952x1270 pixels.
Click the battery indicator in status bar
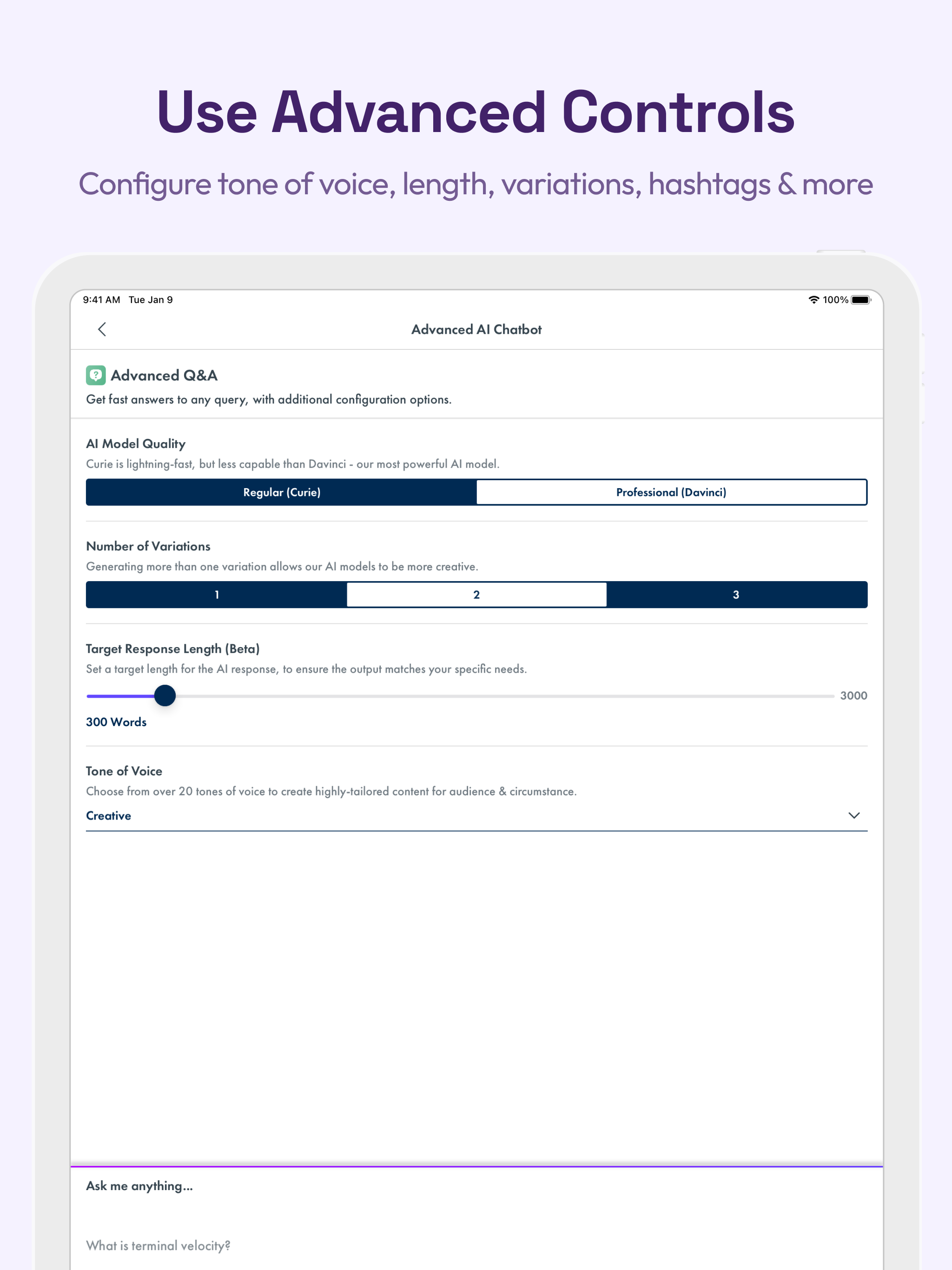pos(859,299)
